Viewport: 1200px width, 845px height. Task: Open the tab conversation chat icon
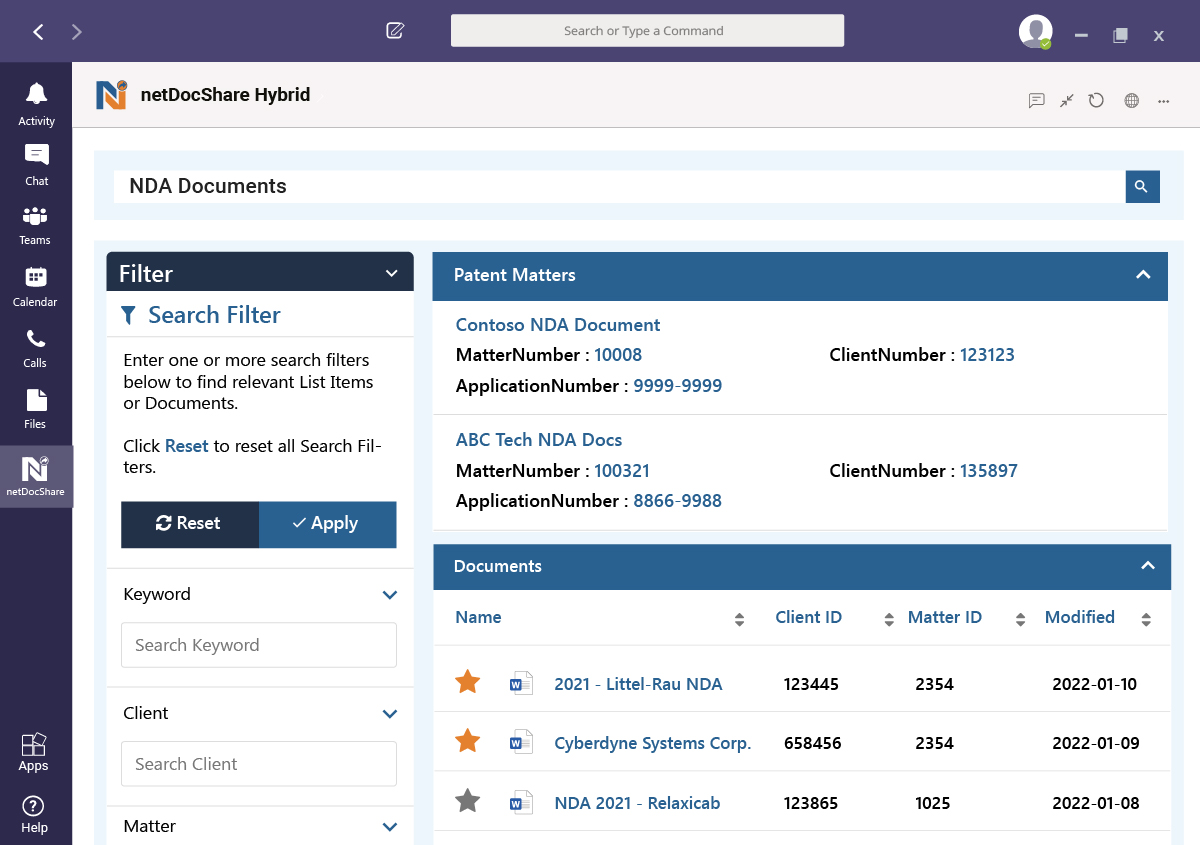(1037, 100)
